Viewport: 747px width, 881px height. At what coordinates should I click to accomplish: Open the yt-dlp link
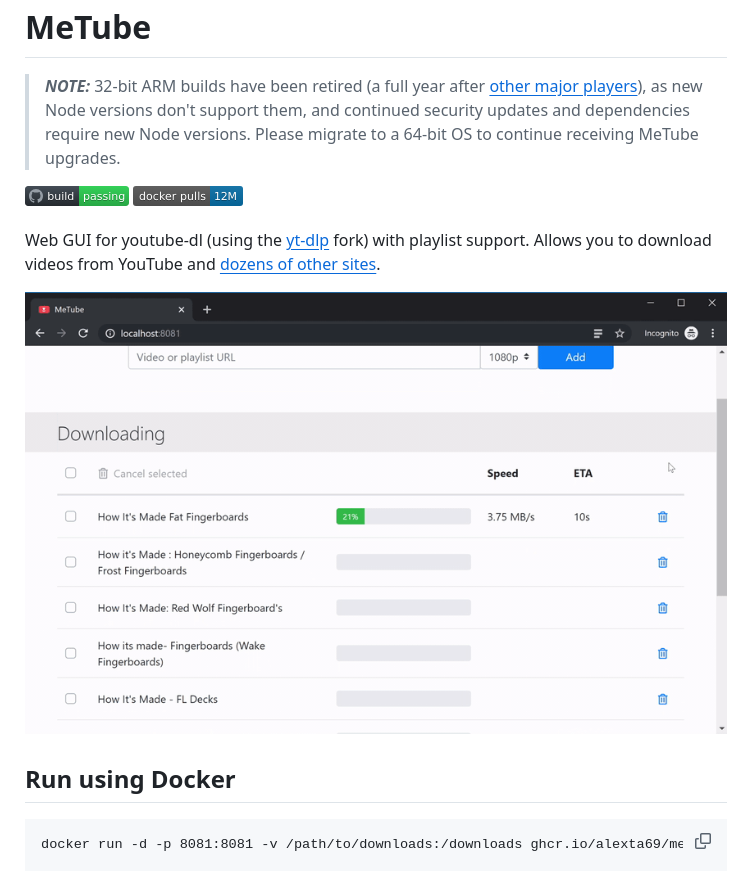(x=307, y=240)
